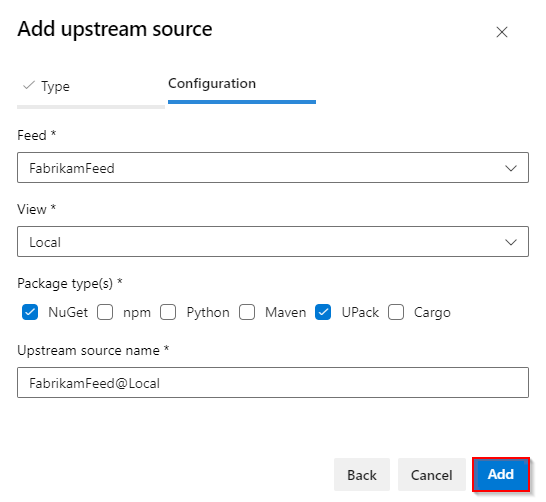Click the Back button
This screenshot has width=546, height=502.
tap(362, 474)
